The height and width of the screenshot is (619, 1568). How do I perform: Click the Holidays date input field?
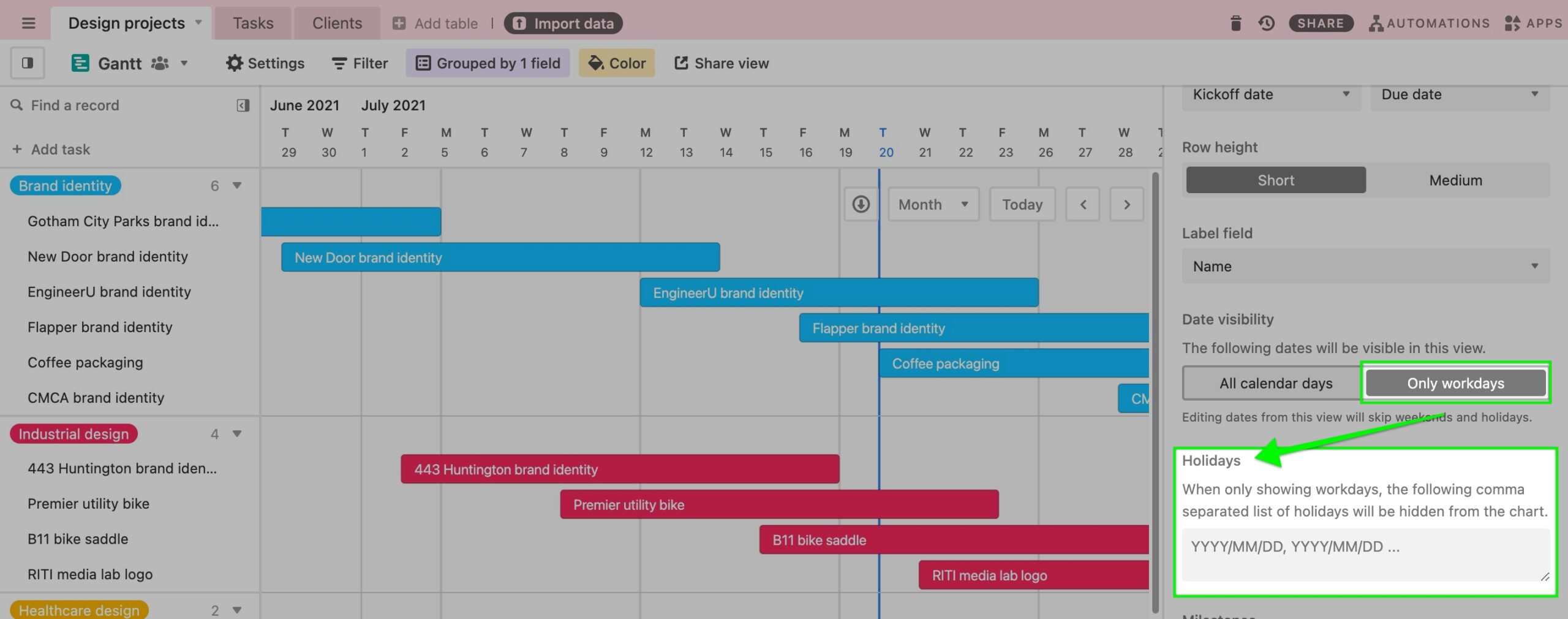pyautogui.click(x=1364, y=554)
